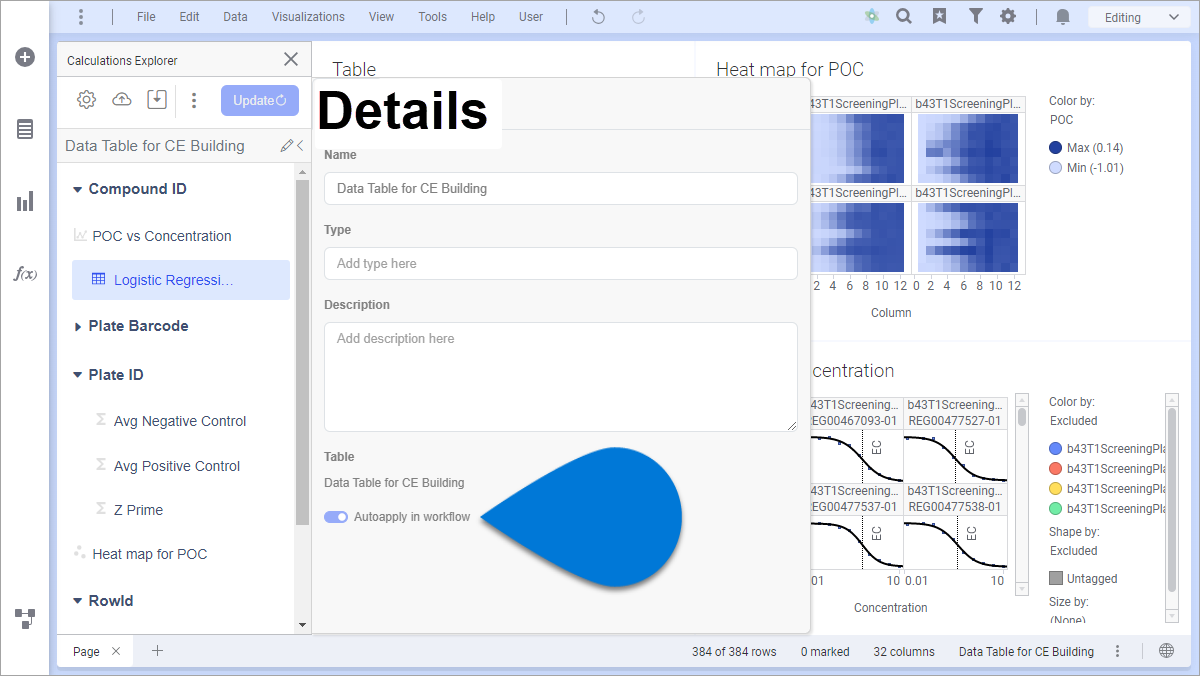1200x676 pixels.
Task: Expand the Plate Barcode tree group
Action: pos(78,327)
